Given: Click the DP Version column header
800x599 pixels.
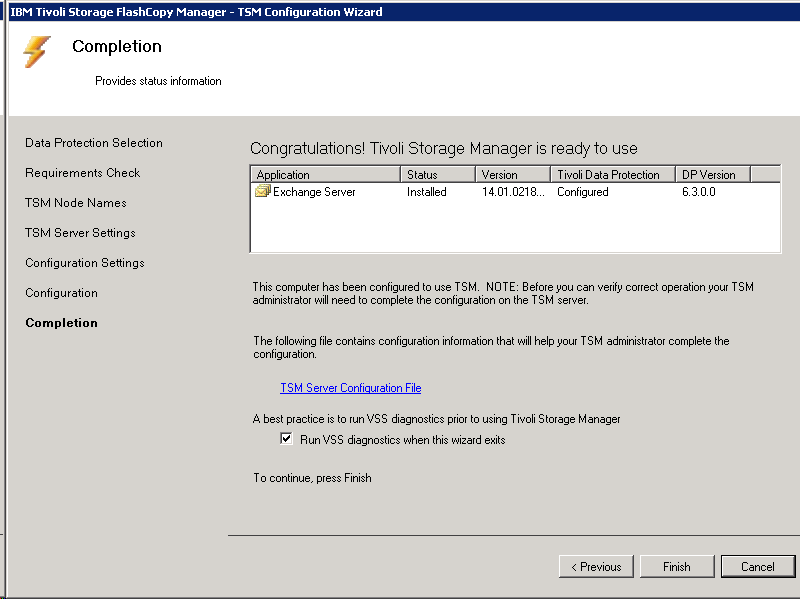Looking at the screenshot, I should [x=712, y=175].
